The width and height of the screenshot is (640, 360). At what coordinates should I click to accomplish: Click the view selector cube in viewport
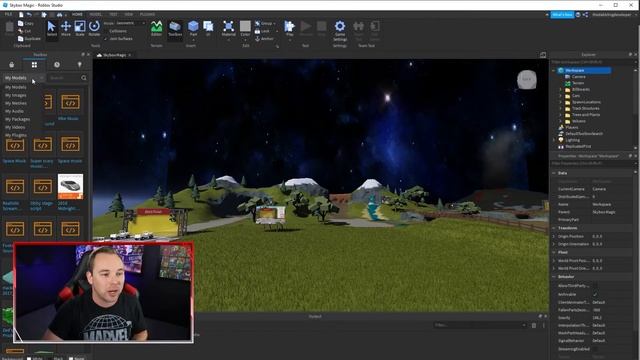click(x=527, y=80)
